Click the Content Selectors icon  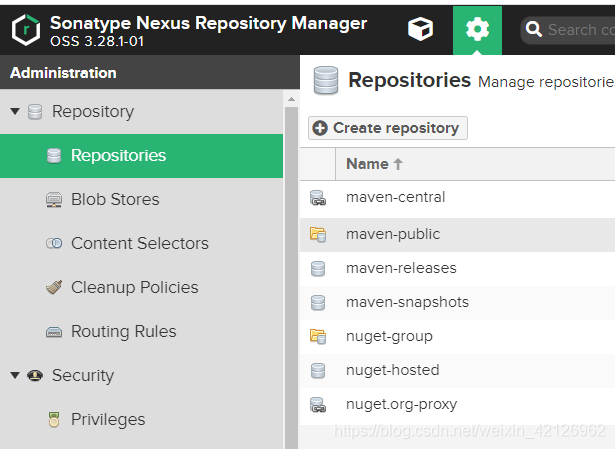(54, 244)
